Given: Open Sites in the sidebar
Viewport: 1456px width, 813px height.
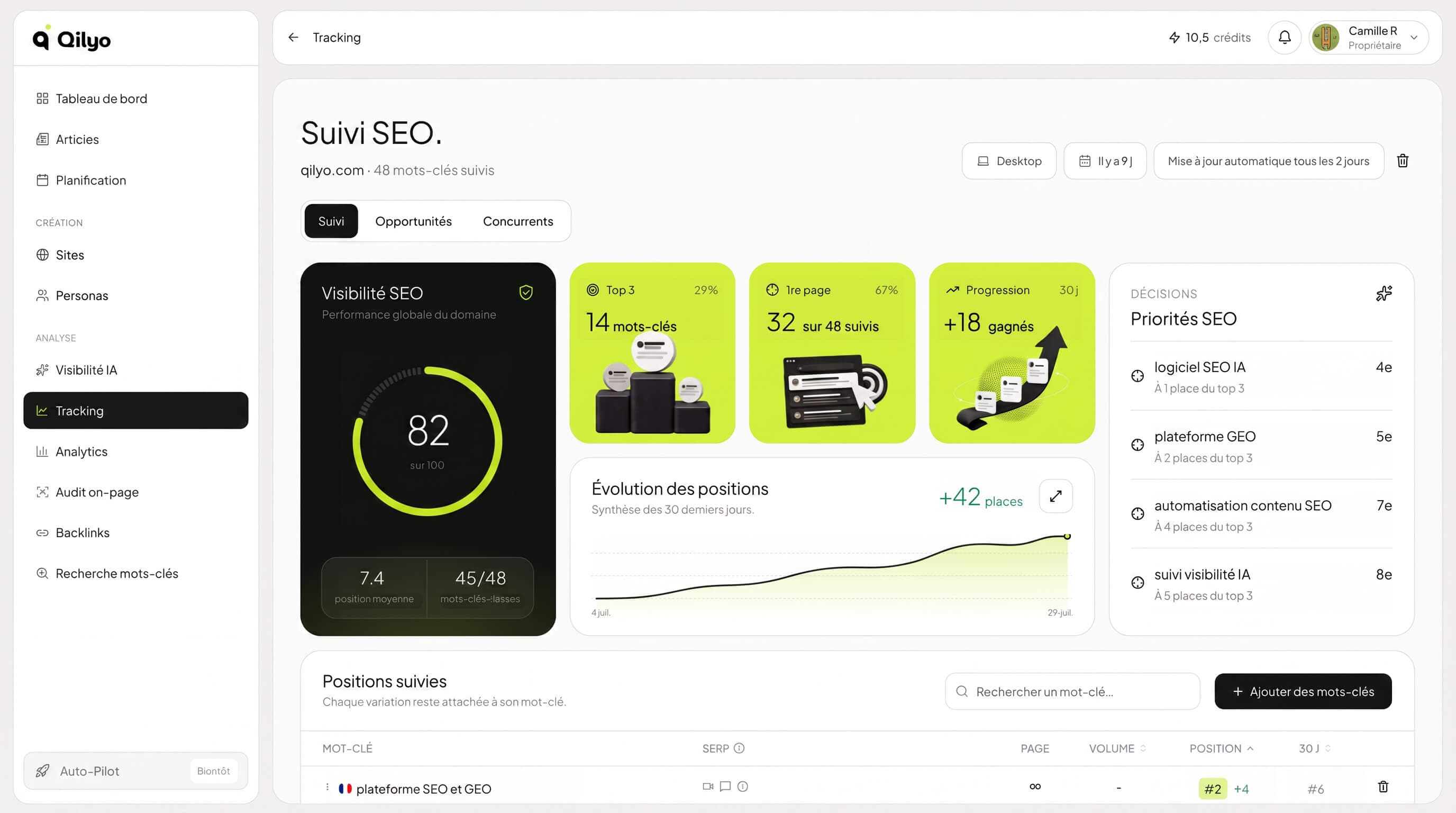Looking at the screenshot, I should click(x=135, y=255).
